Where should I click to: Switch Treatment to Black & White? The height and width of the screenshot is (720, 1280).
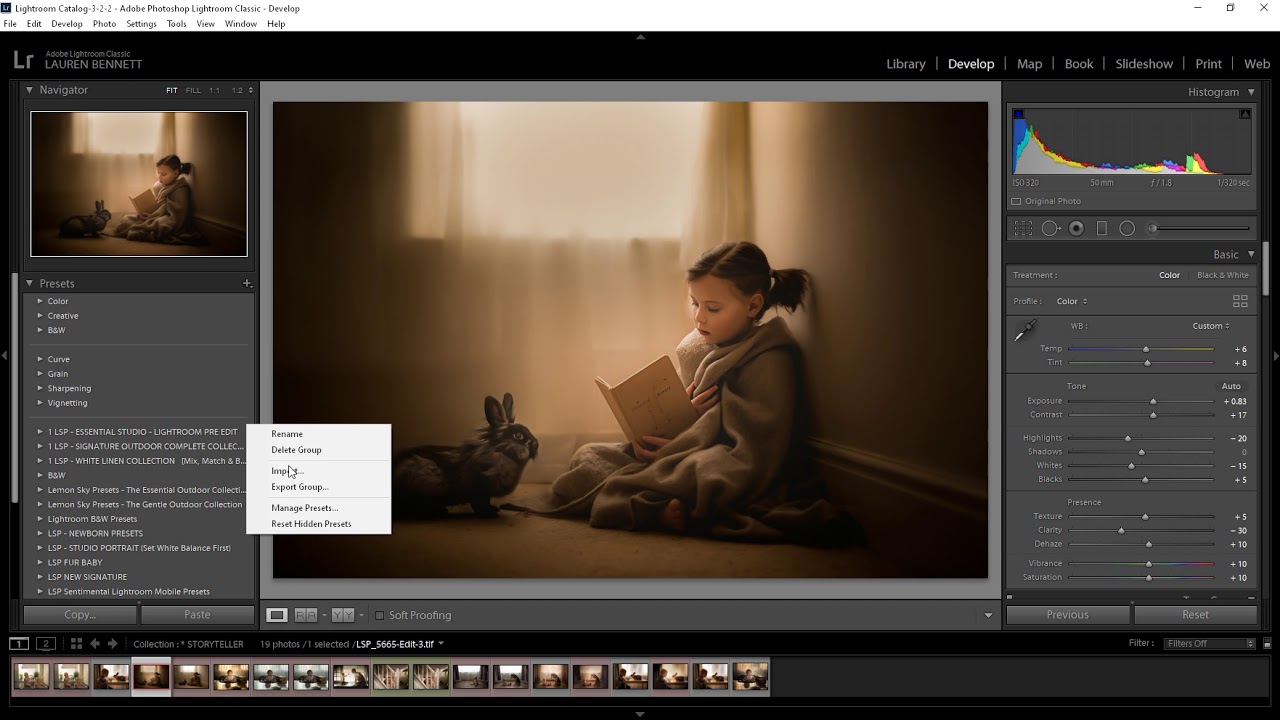(1222, 274)
